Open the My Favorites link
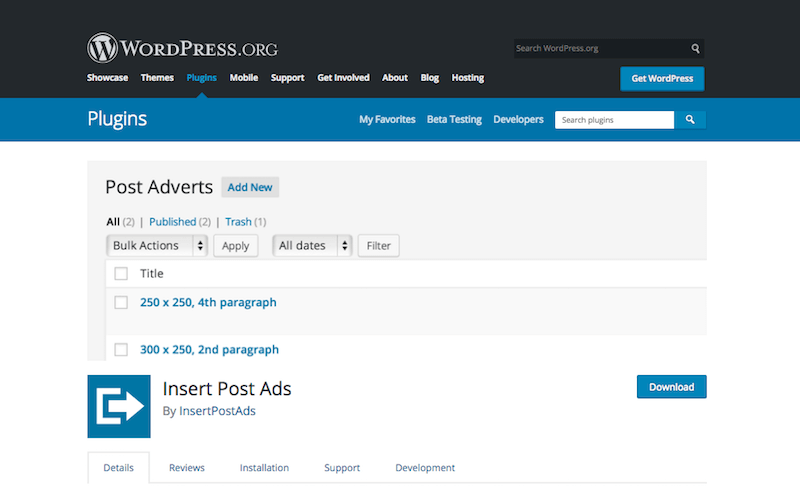This screenshot has height=491, width=800. coord(387,120)
